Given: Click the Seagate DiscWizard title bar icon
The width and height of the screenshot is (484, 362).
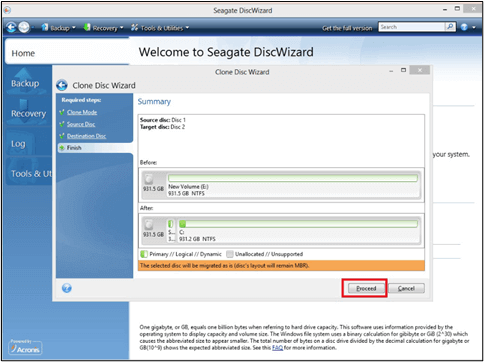Looking at the screenshot, I should 7,10.
